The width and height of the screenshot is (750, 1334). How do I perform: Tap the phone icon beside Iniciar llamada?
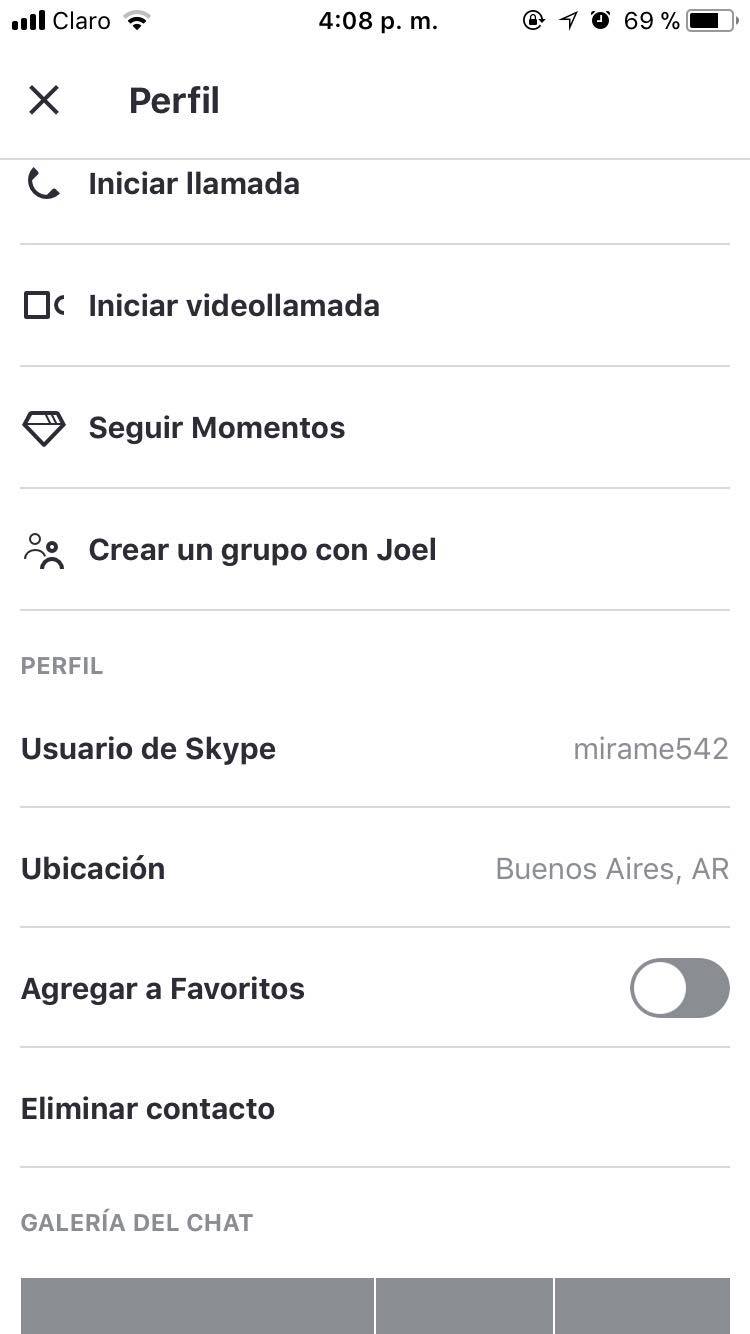coord(43,184)
